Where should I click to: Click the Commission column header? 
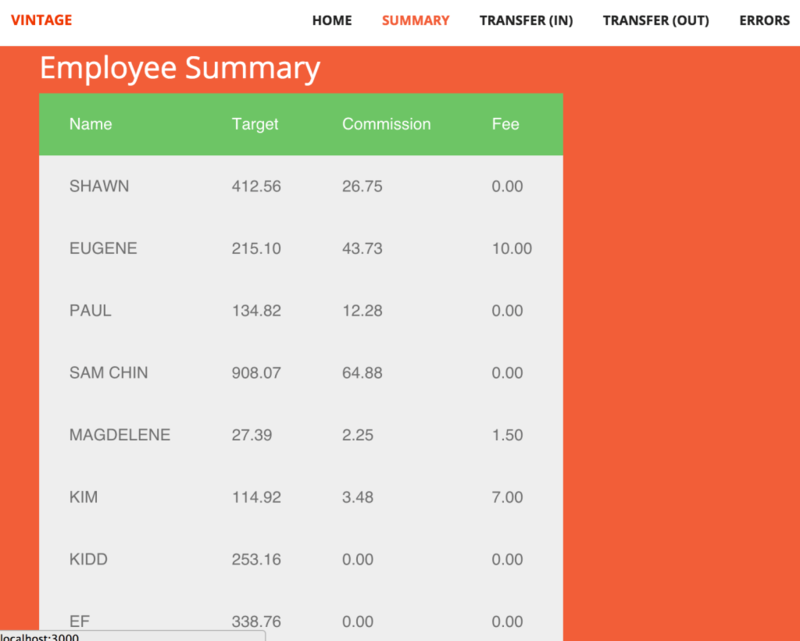(386, 124)
